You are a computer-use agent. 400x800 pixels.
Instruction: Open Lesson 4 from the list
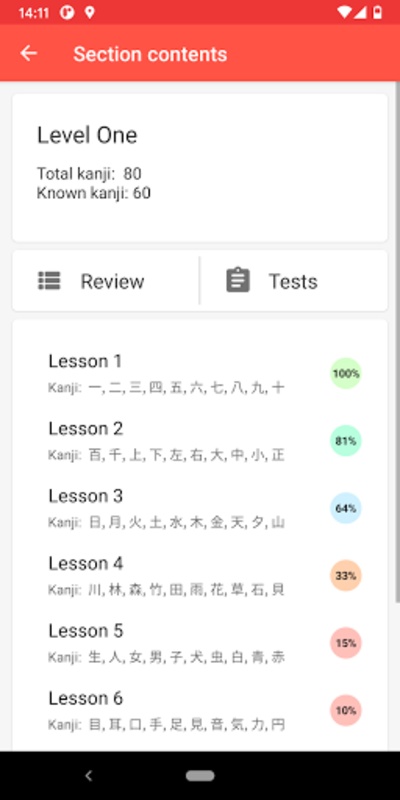(x=200, y=576)
